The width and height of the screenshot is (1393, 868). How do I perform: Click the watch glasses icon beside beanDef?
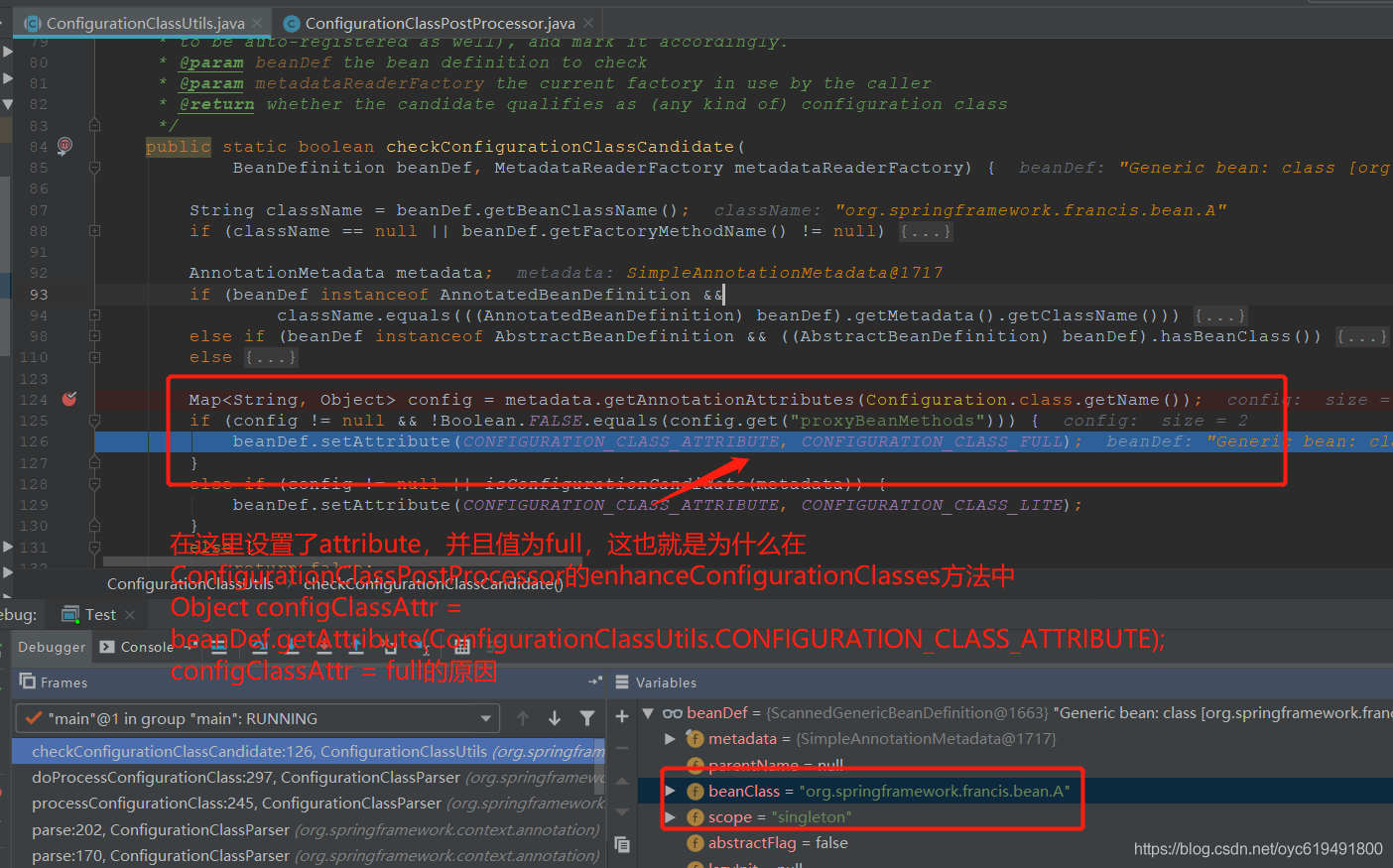coord(673,712)
